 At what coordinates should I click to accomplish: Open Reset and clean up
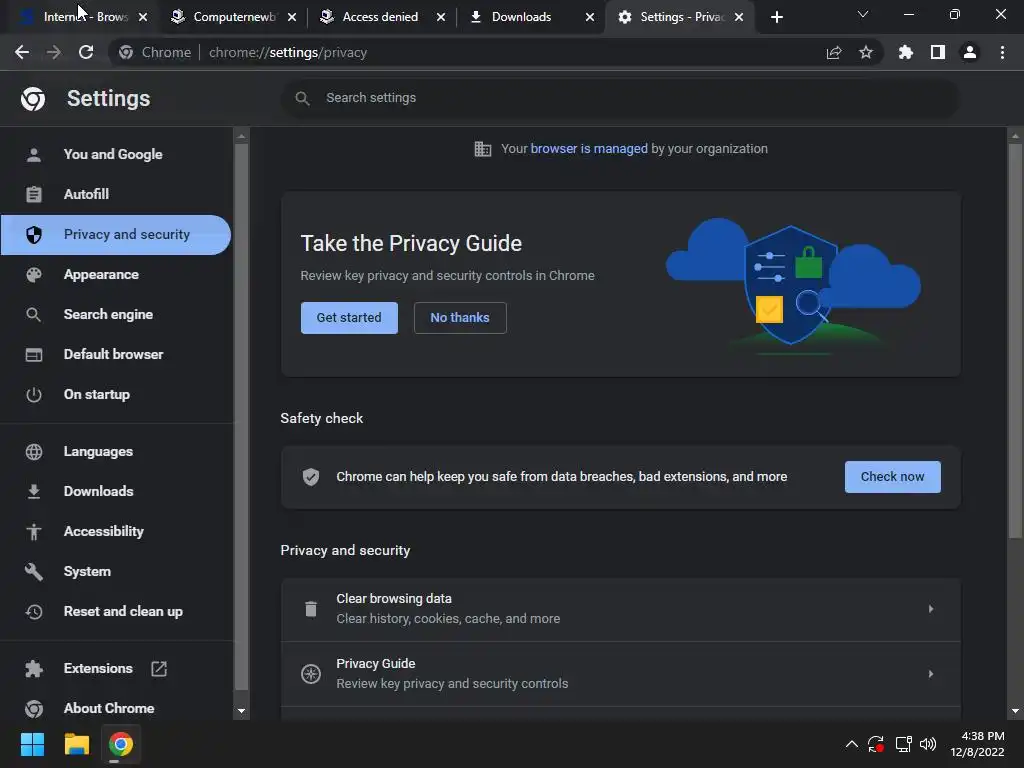tap(116, 611)
